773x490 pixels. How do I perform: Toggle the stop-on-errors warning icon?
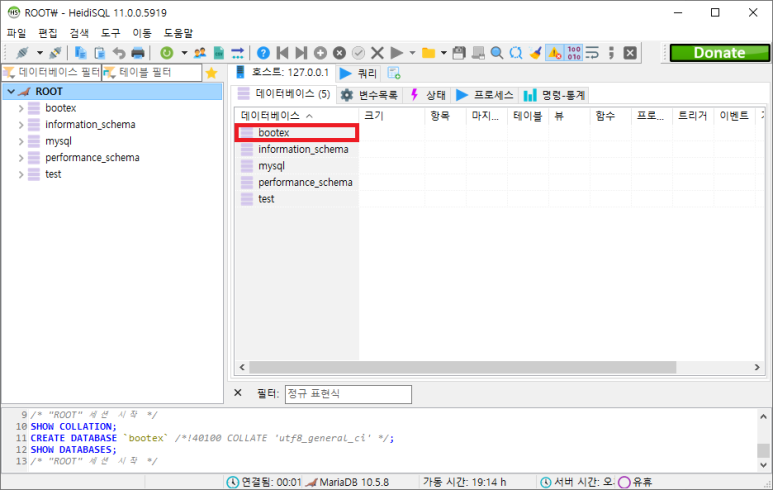tap(555, 53)
